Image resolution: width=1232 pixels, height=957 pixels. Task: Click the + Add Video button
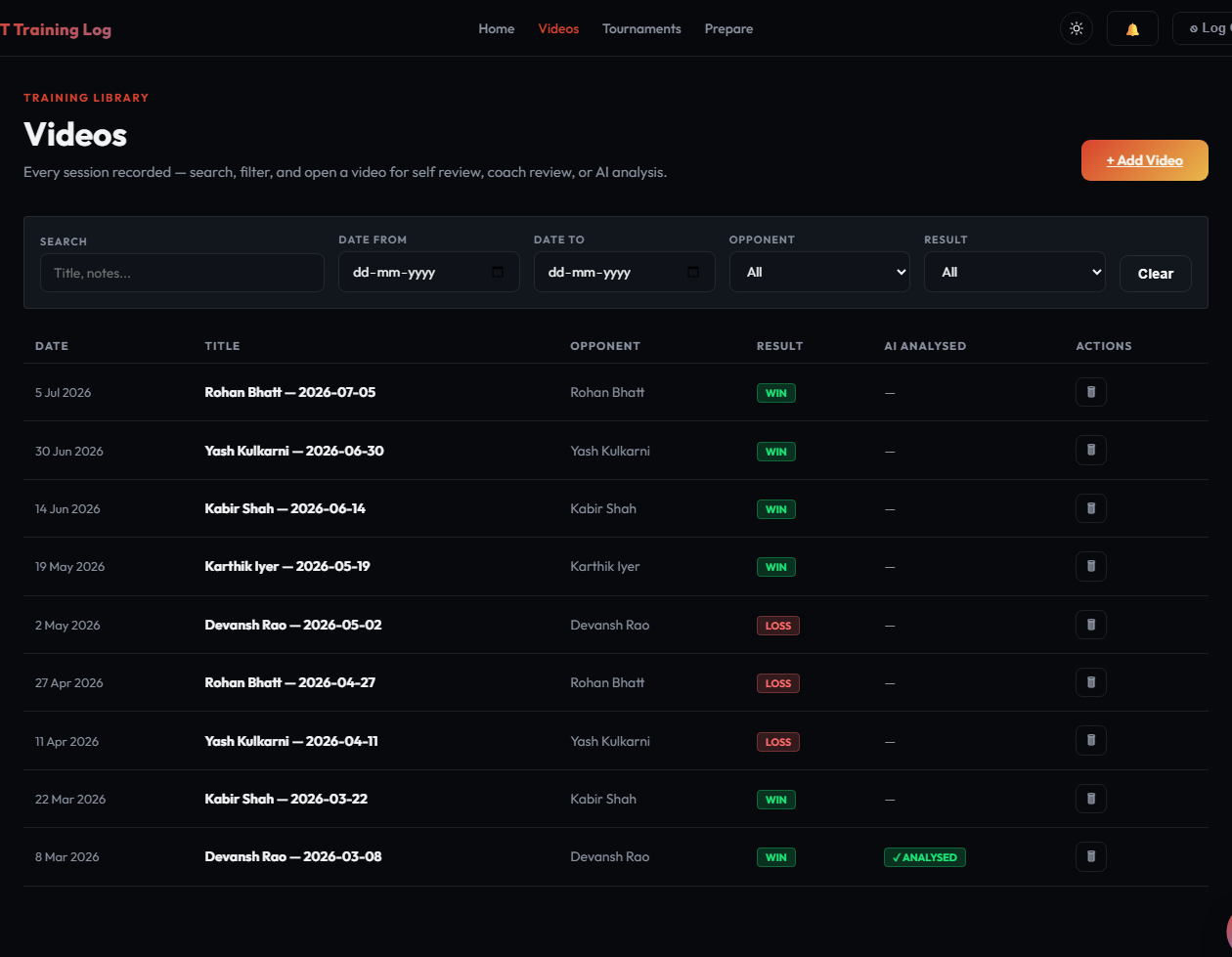pyautogui.click(x=1145, y=160)
